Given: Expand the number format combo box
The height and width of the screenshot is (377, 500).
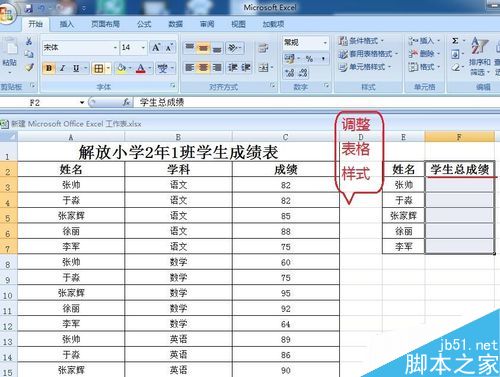Looking at the screenshot, I should (325, 43).
